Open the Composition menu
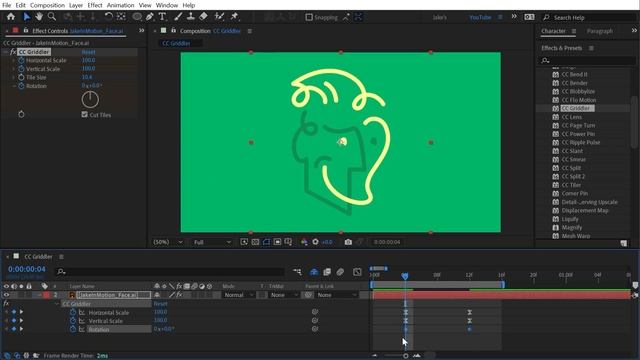Image resolution: width=640 pixels, height=360 pixels. coord(47,5)
